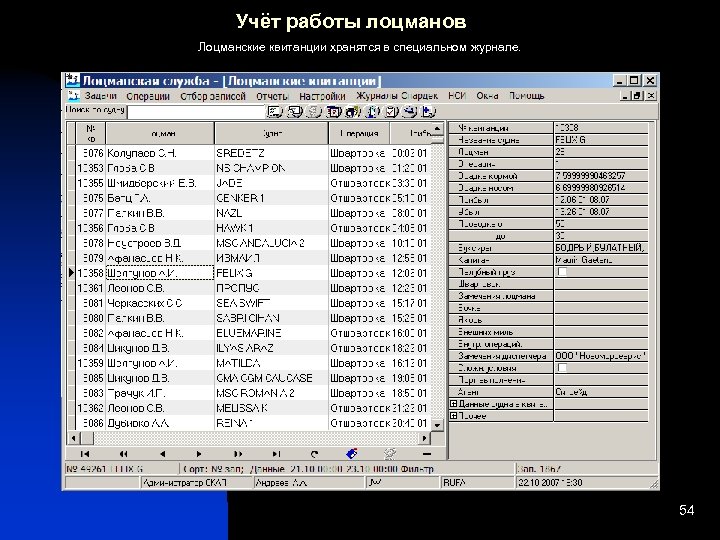Viewport: 720px width, 540px height.
Task: Click the eighth toolbar icon resembling a printer
Action: [410, 112]
